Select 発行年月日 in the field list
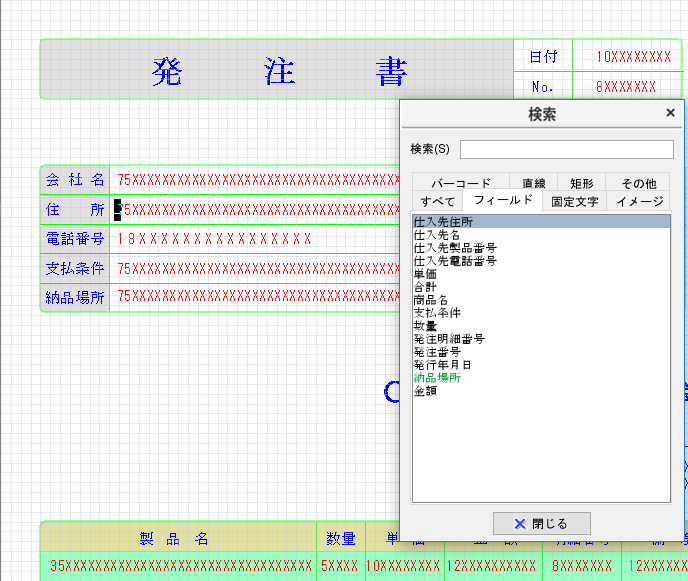This screenshot has width=688, height=581. (541, 365)
